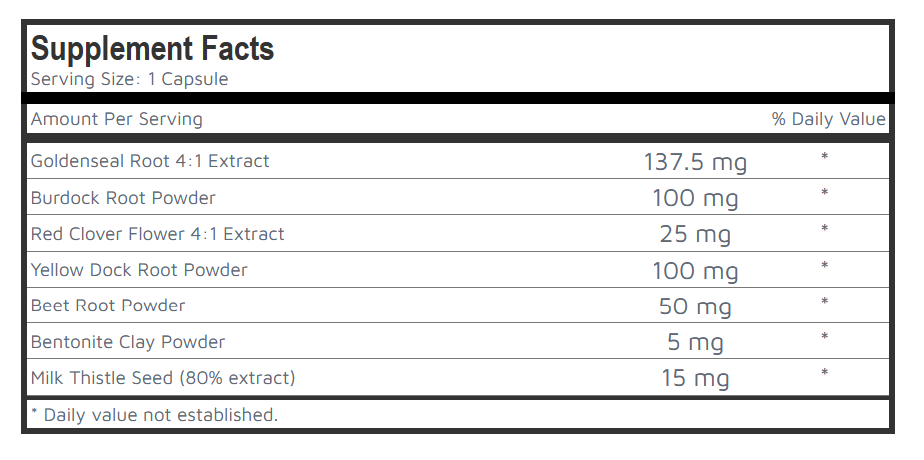This screenshot has width=924, height=460.
Task: Click the 25 mg amount value
Action: pyautogui.click(x=695, y=235)
